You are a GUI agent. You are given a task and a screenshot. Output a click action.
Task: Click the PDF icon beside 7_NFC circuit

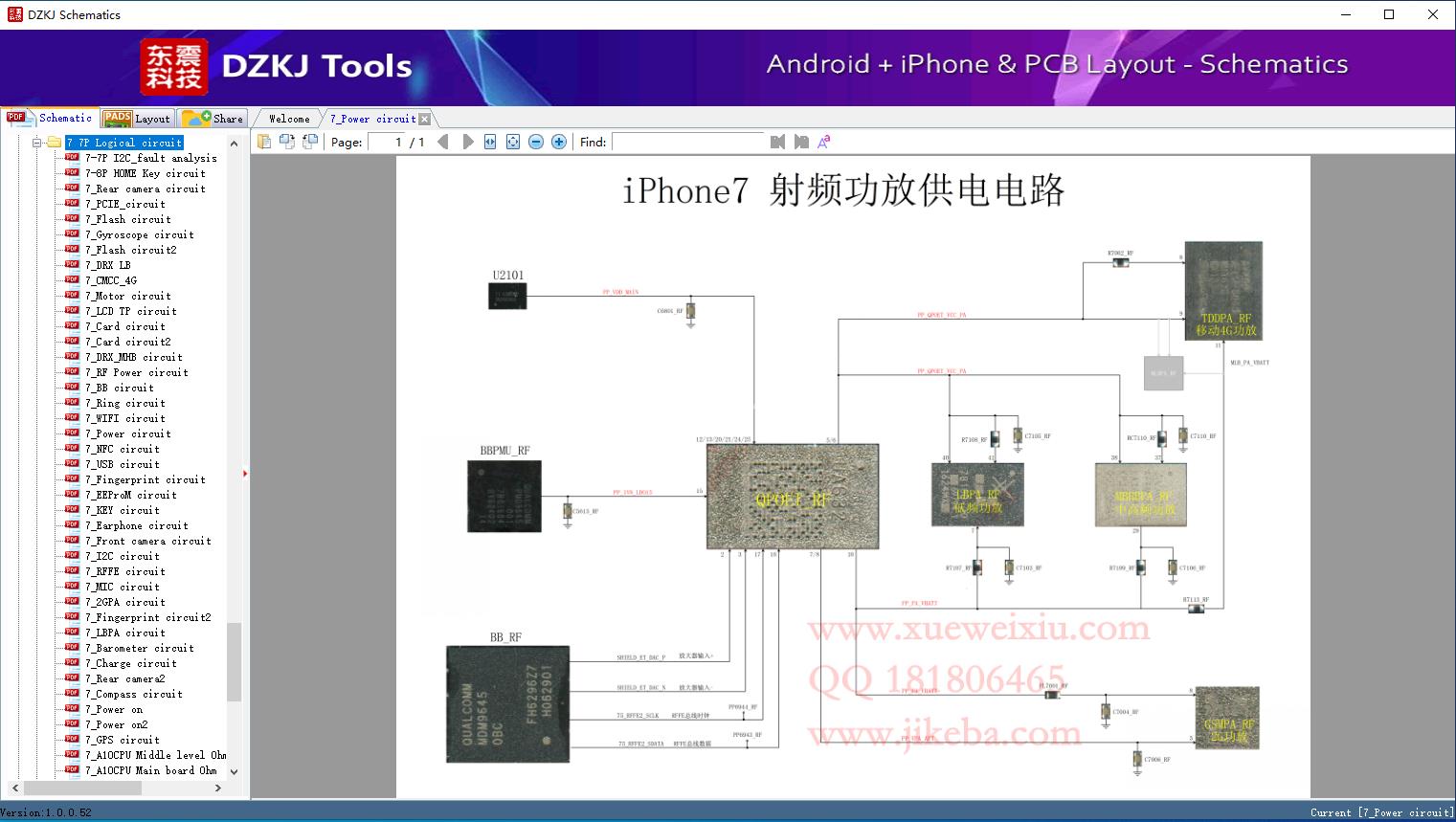coord(72,448)
